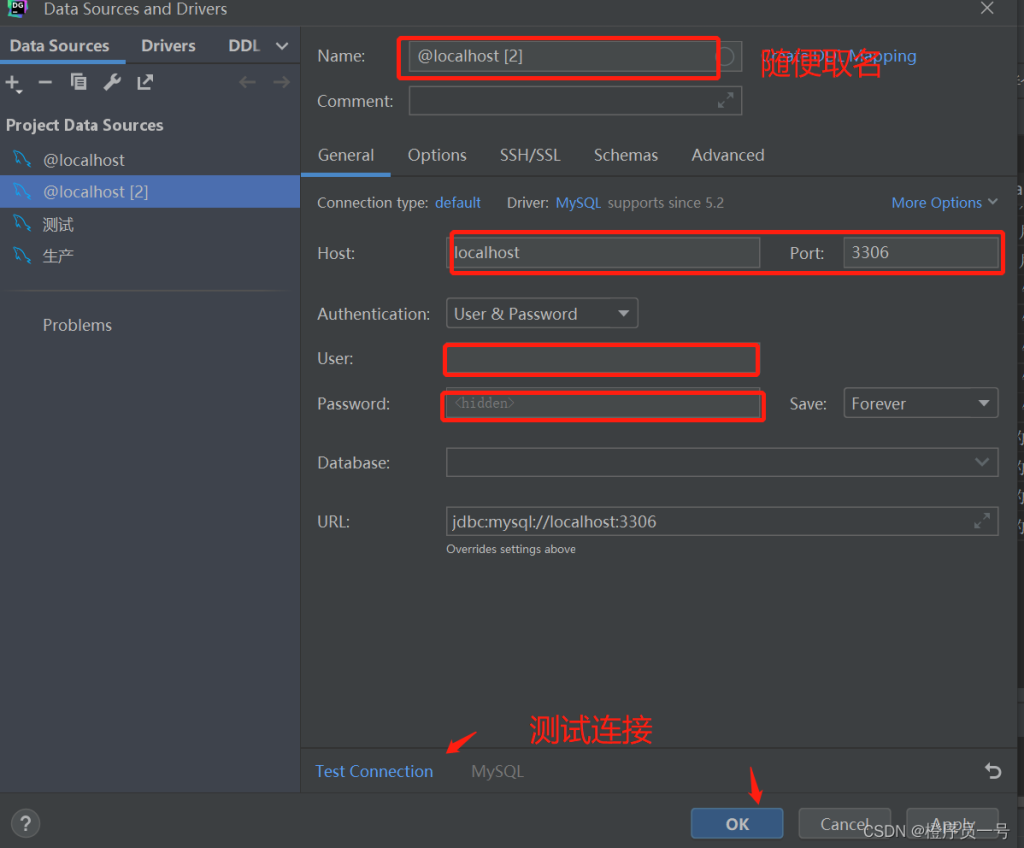Image resolution: width=1024 pixels, height=848 pixels.
Task: Click the duplicate data source icon
Action: (x=78, y=82)
